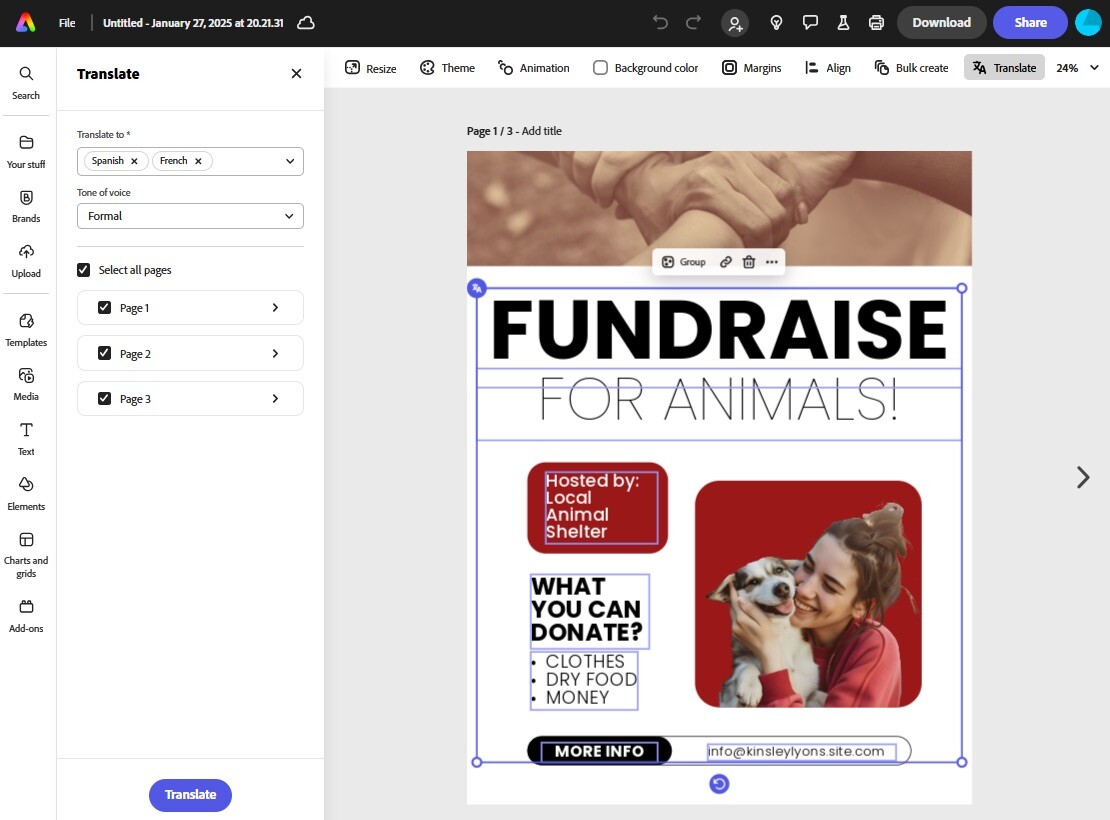Open the Tone of voice dropdown
Viewport: 1110px width, 820px height.
click(x=190, y=216)
